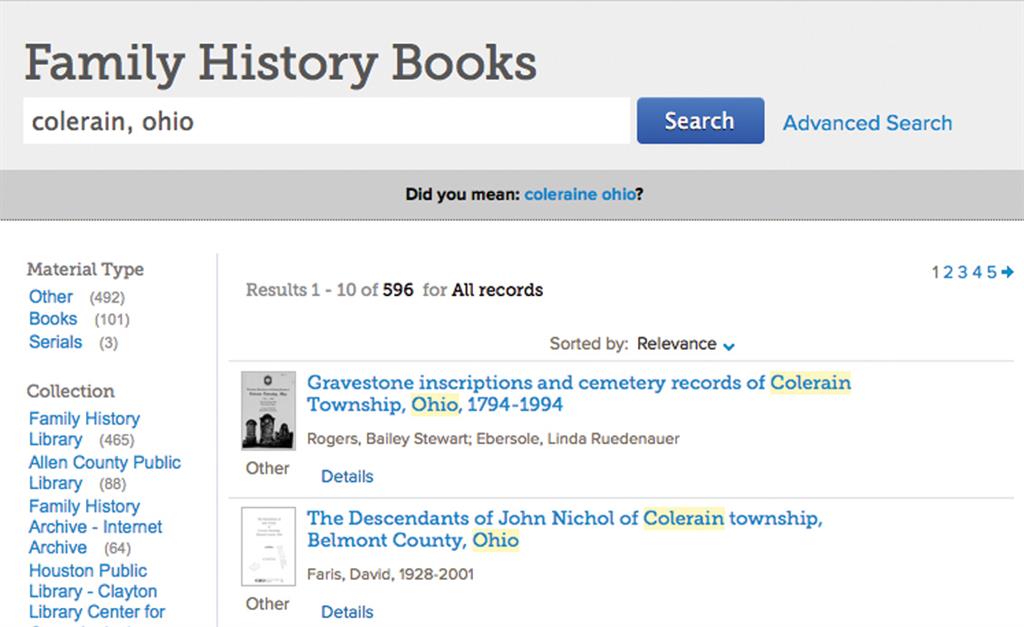Filter by Books material type
The height and width of the screenshot is (627, 1024).
pos(53,319)
